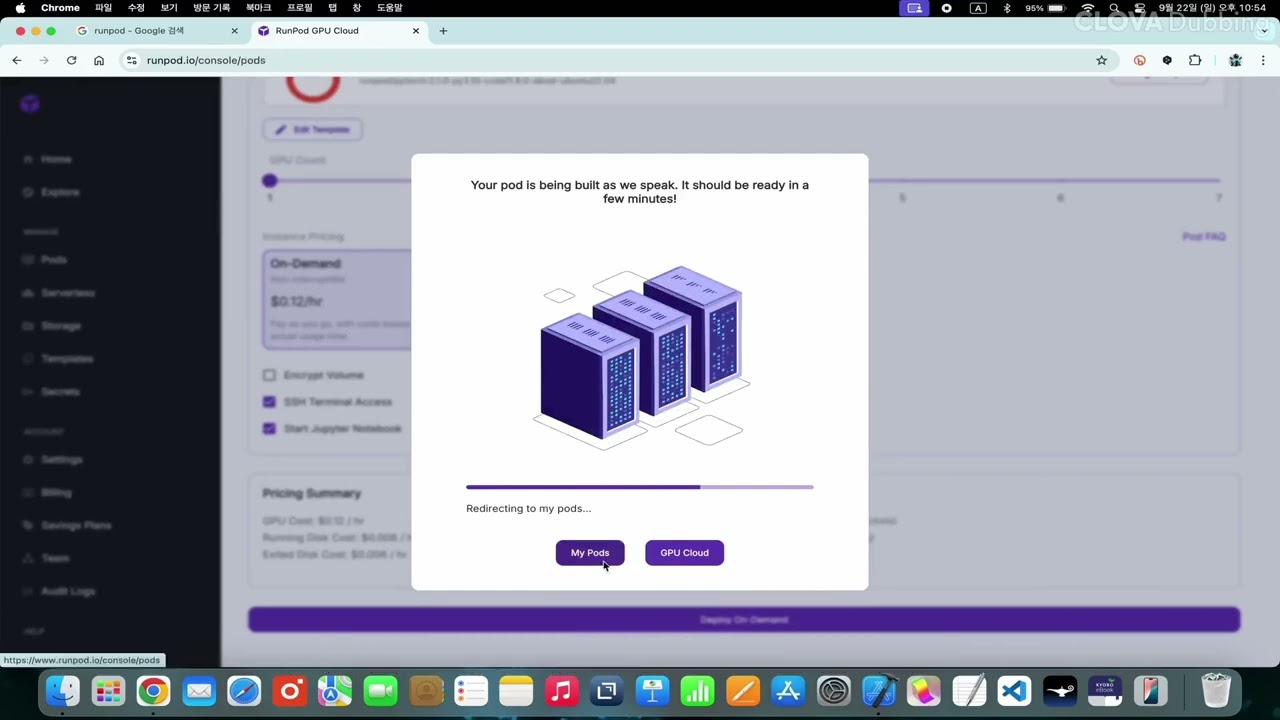Go to Home in the RunPod sidebar

pyautogui.click(x=56, y=159)
